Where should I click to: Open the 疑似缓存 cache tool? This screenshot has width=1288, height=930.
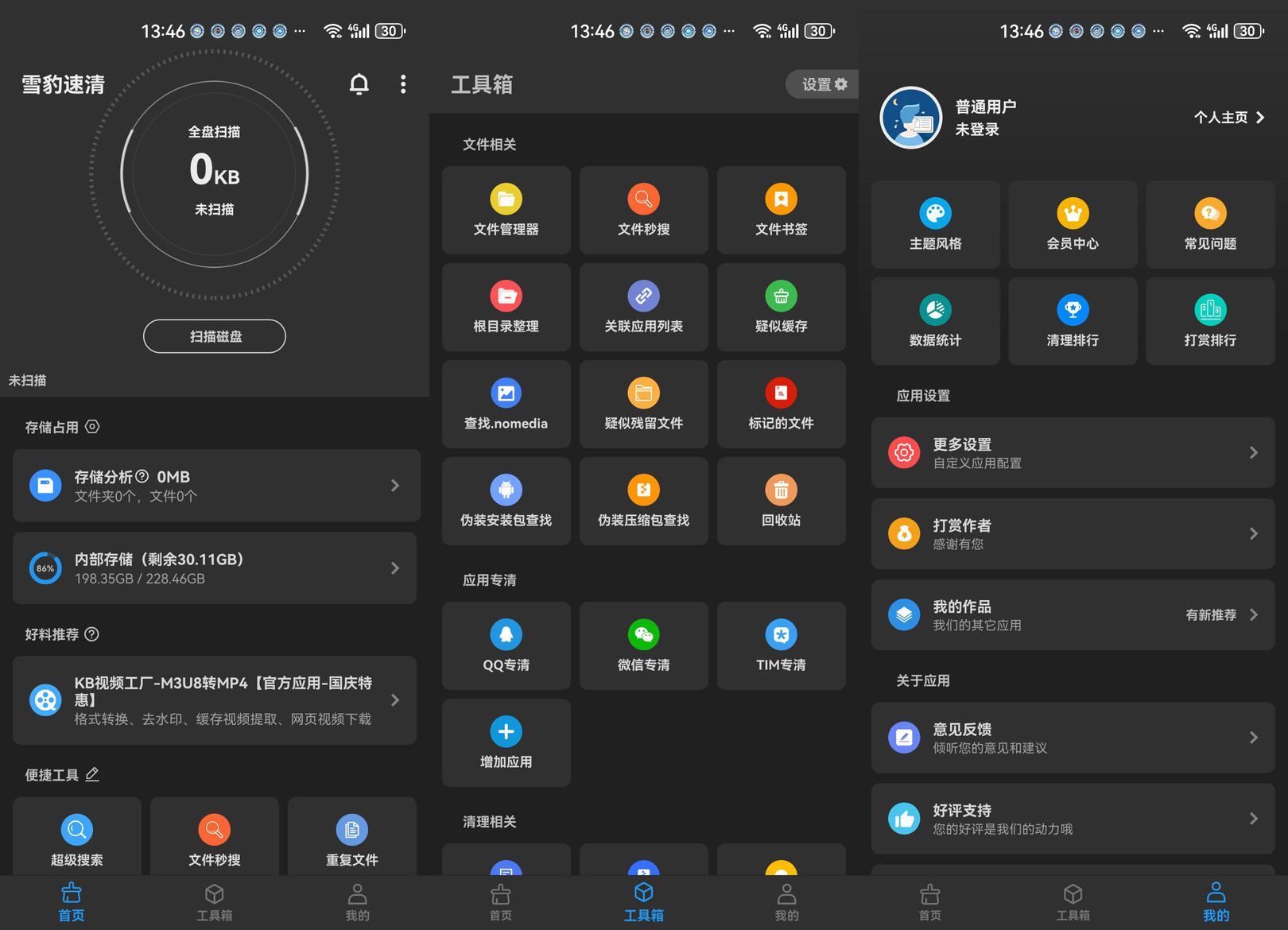click(781, 307)
